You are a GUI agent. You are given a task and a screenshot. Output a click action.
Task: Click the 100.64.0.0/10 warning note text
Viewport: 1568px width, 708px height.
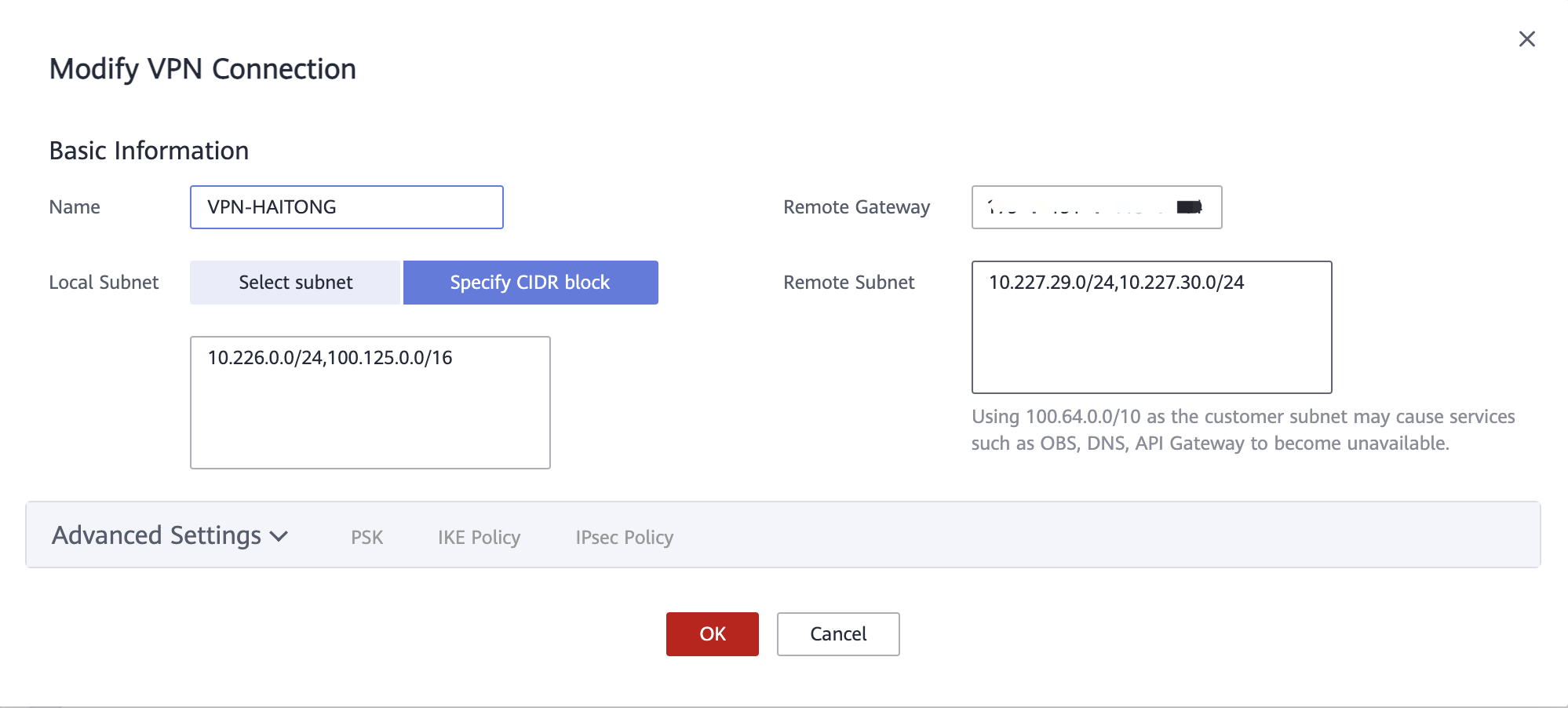click(1242, 430)
